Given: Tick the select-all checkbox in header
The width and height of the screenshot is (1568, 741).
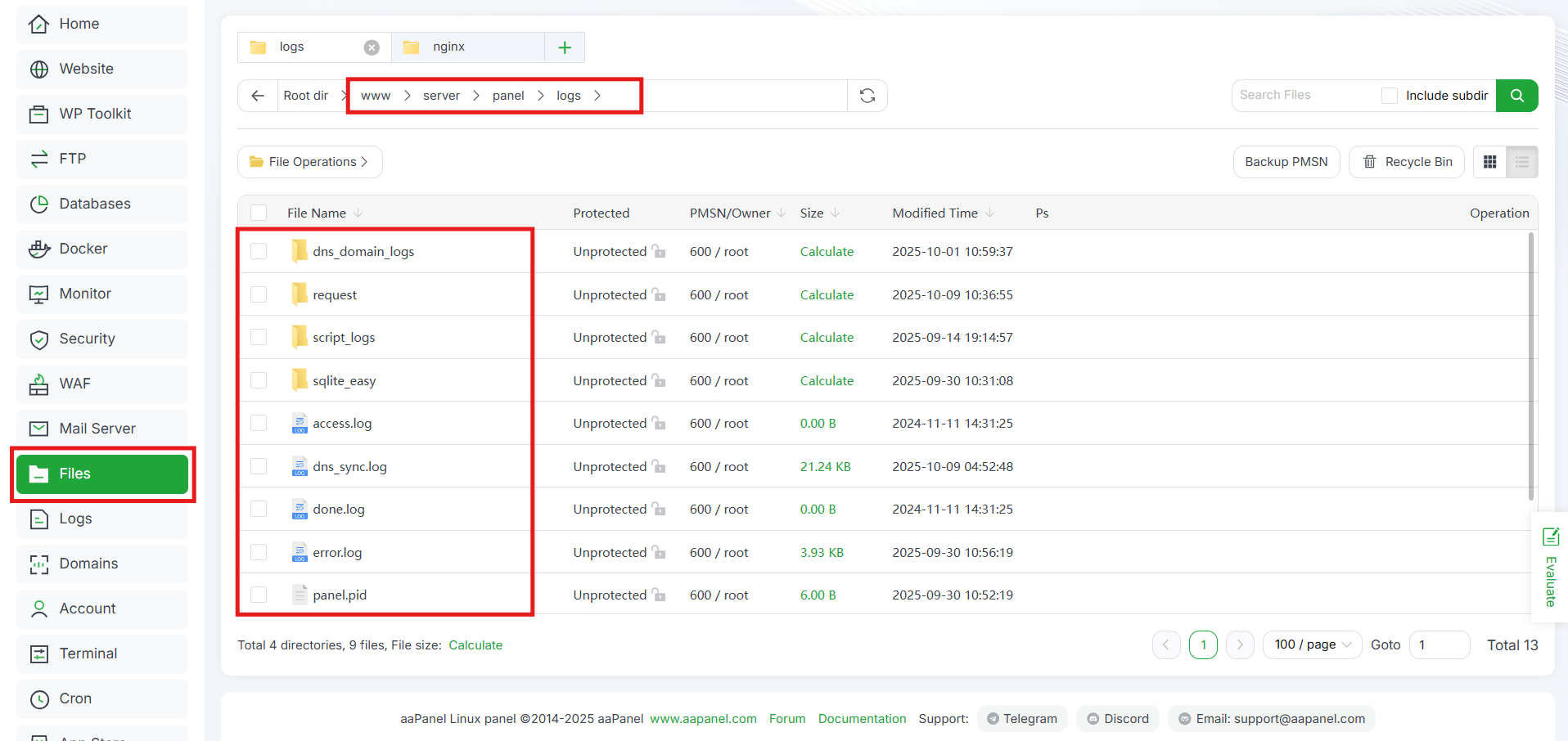Looking at the screenshot, I should click(259, 213).
